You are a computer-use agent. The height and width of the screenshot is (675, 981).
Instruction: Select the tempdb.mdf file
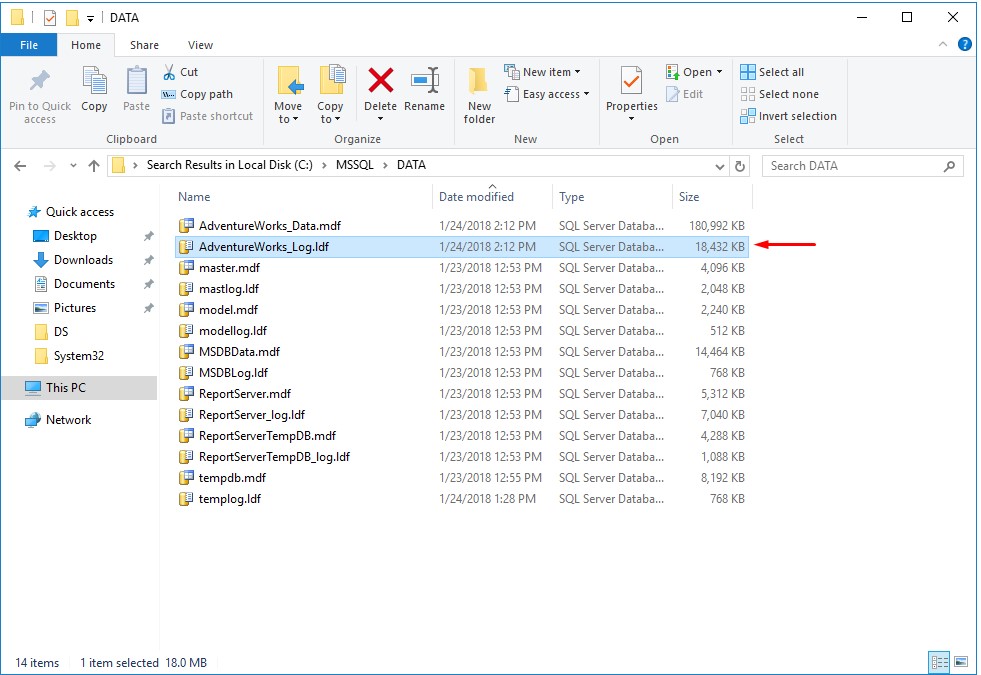click(232, 478)
